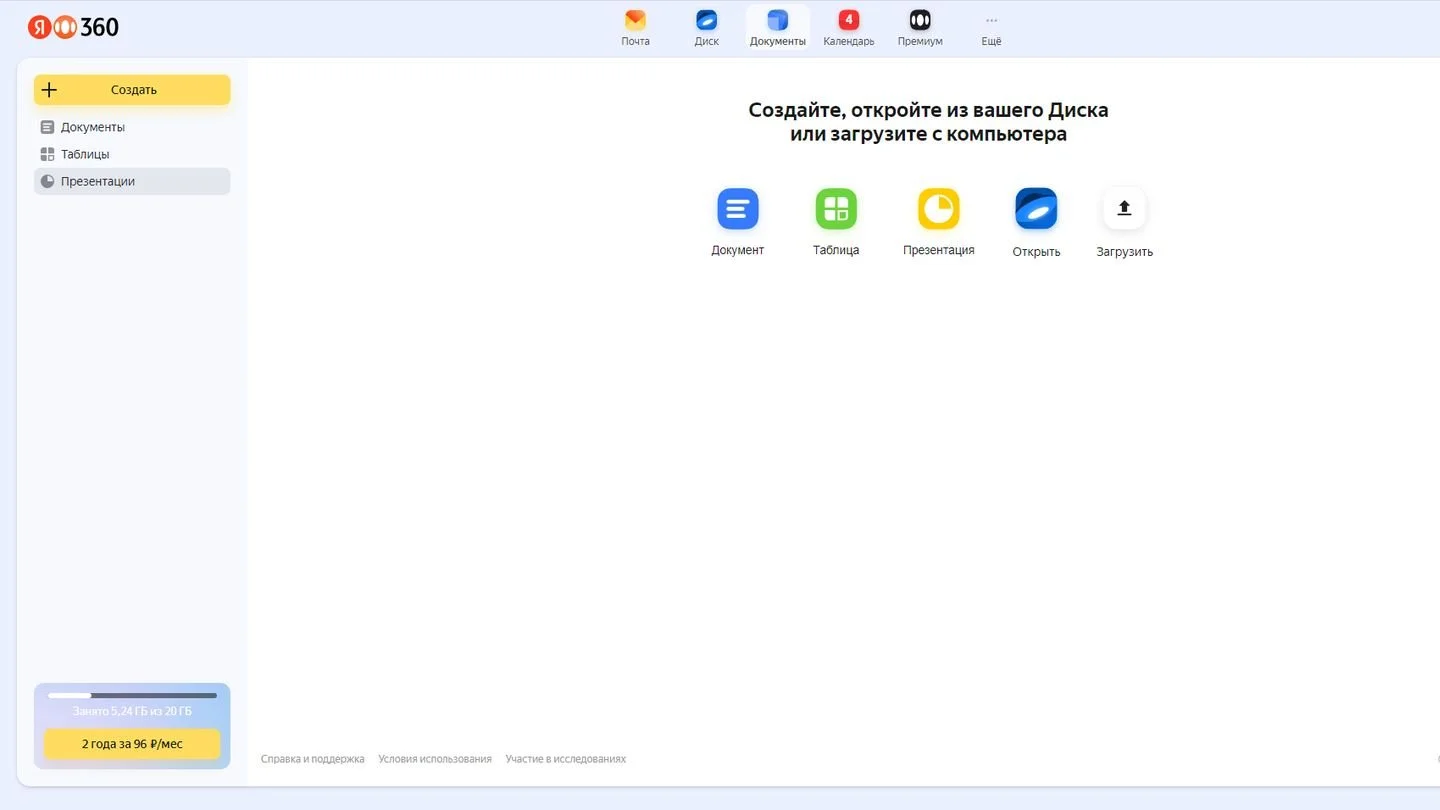1440x810 pixels.
Task: Create a new green Таблица
Action: [x=836, y=209]
